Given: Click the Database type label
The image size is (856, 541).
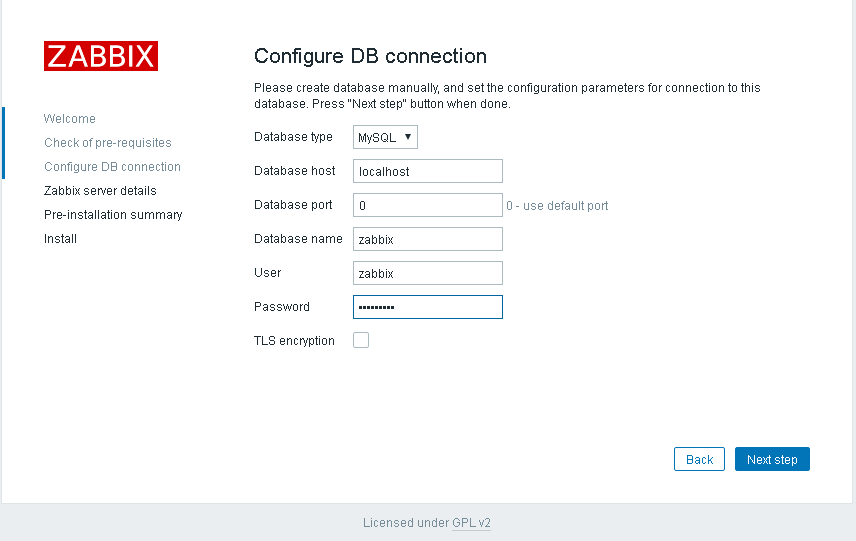Looking at the screenshot, I should (293, 137).
